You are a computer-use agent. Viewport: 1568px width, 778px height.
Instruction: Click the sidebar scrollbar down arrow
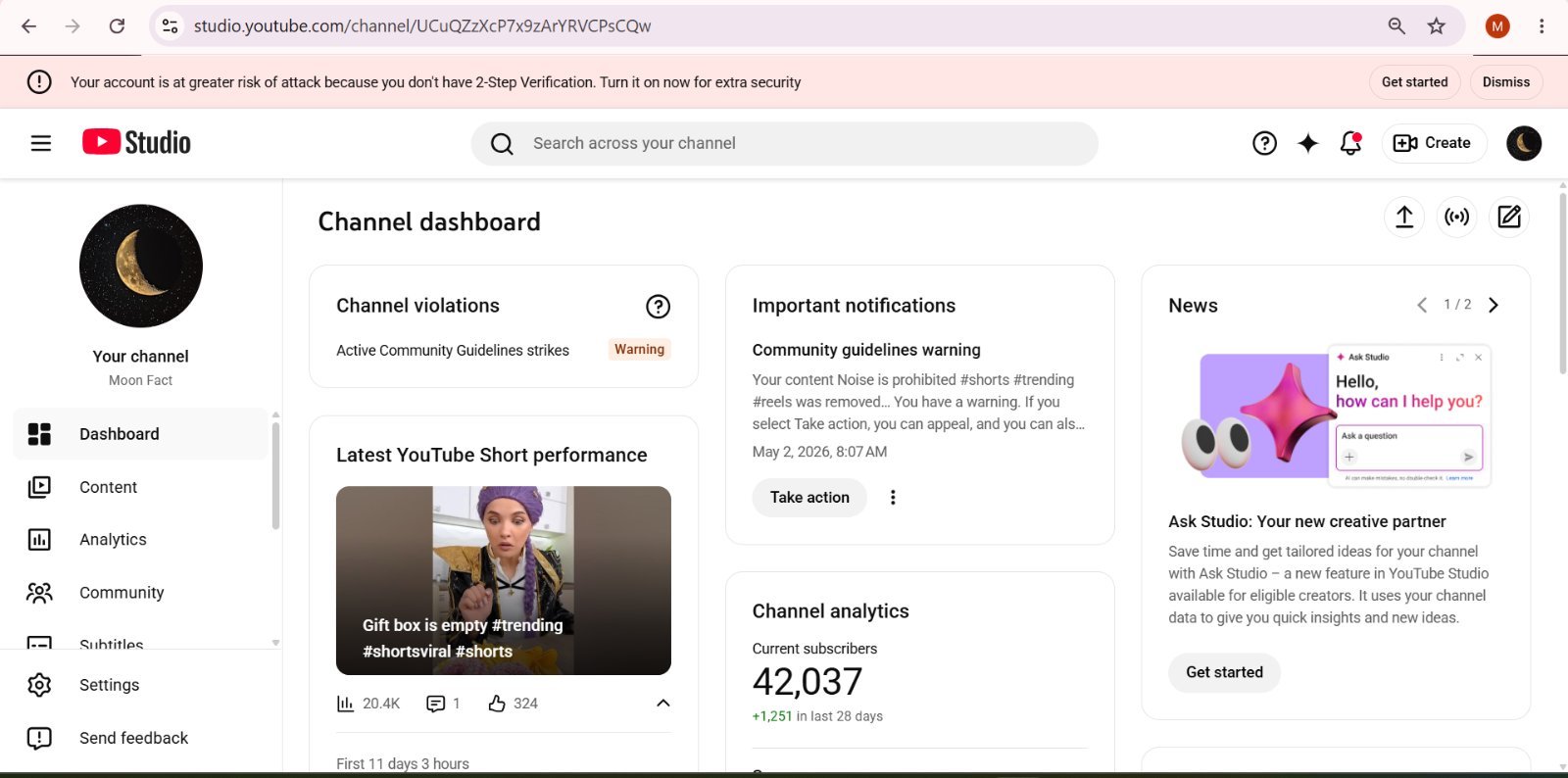pos(275,643)
